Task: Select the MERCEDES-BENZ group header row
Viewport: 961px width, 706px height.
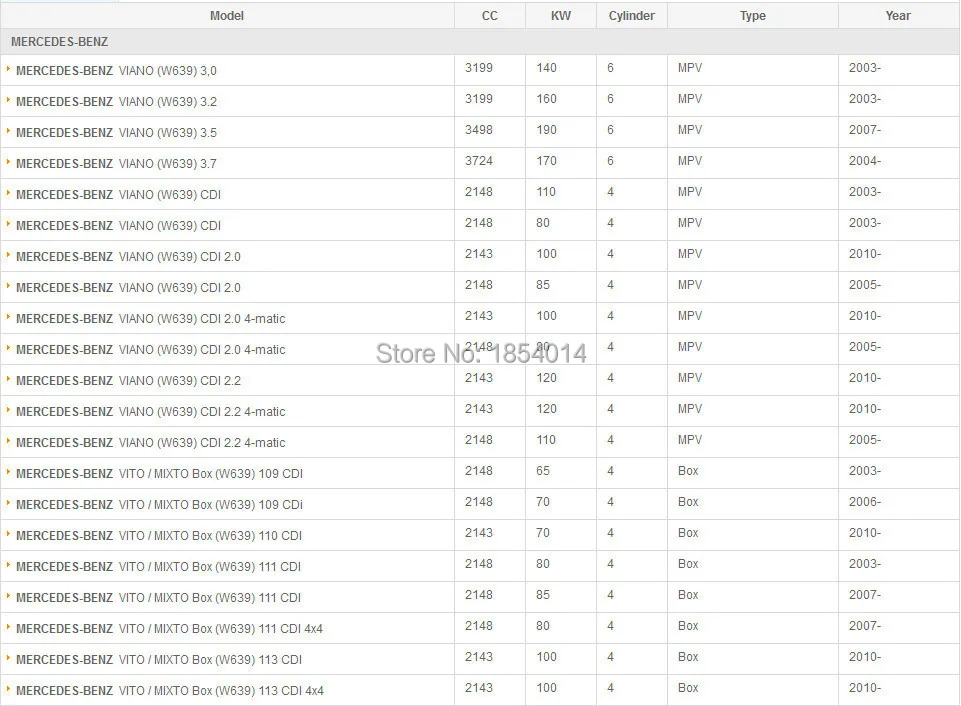Action: (480, 42)
